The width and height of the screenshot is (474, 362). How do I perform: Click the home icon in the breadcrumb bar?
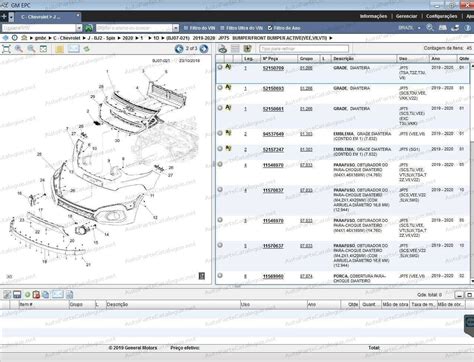point(24,38)
